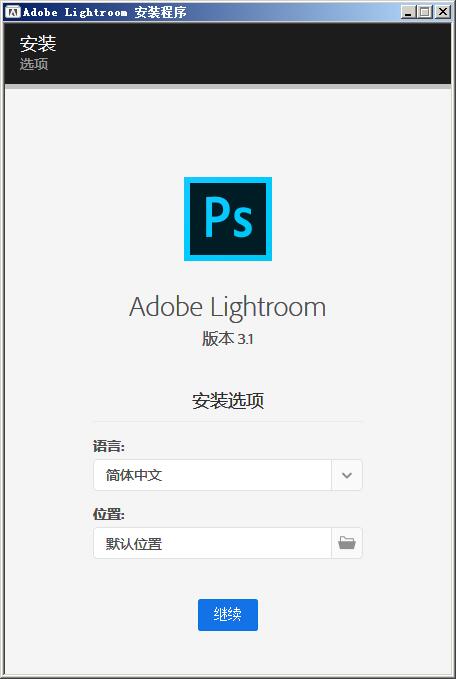Click the title bar text 安装程序
456x679 pixels.
point(160,12)
